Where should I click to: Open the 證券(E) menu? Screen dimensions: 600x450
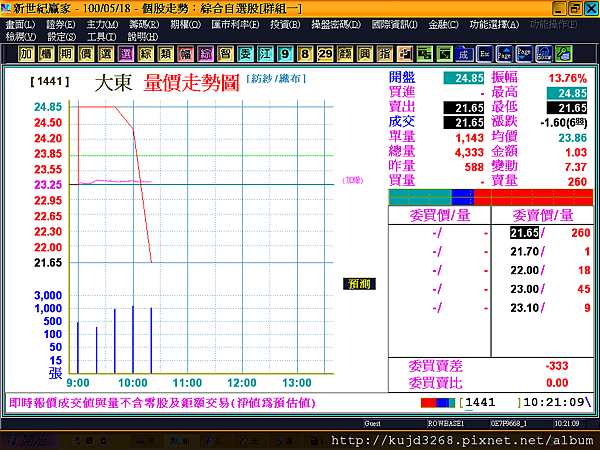(x=60, y=24)
